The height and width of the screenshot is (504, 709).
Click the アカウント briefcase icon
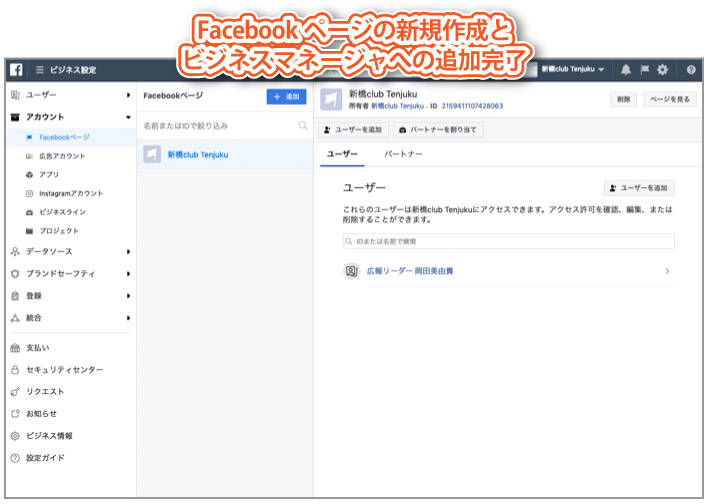(x=15, y=117)
